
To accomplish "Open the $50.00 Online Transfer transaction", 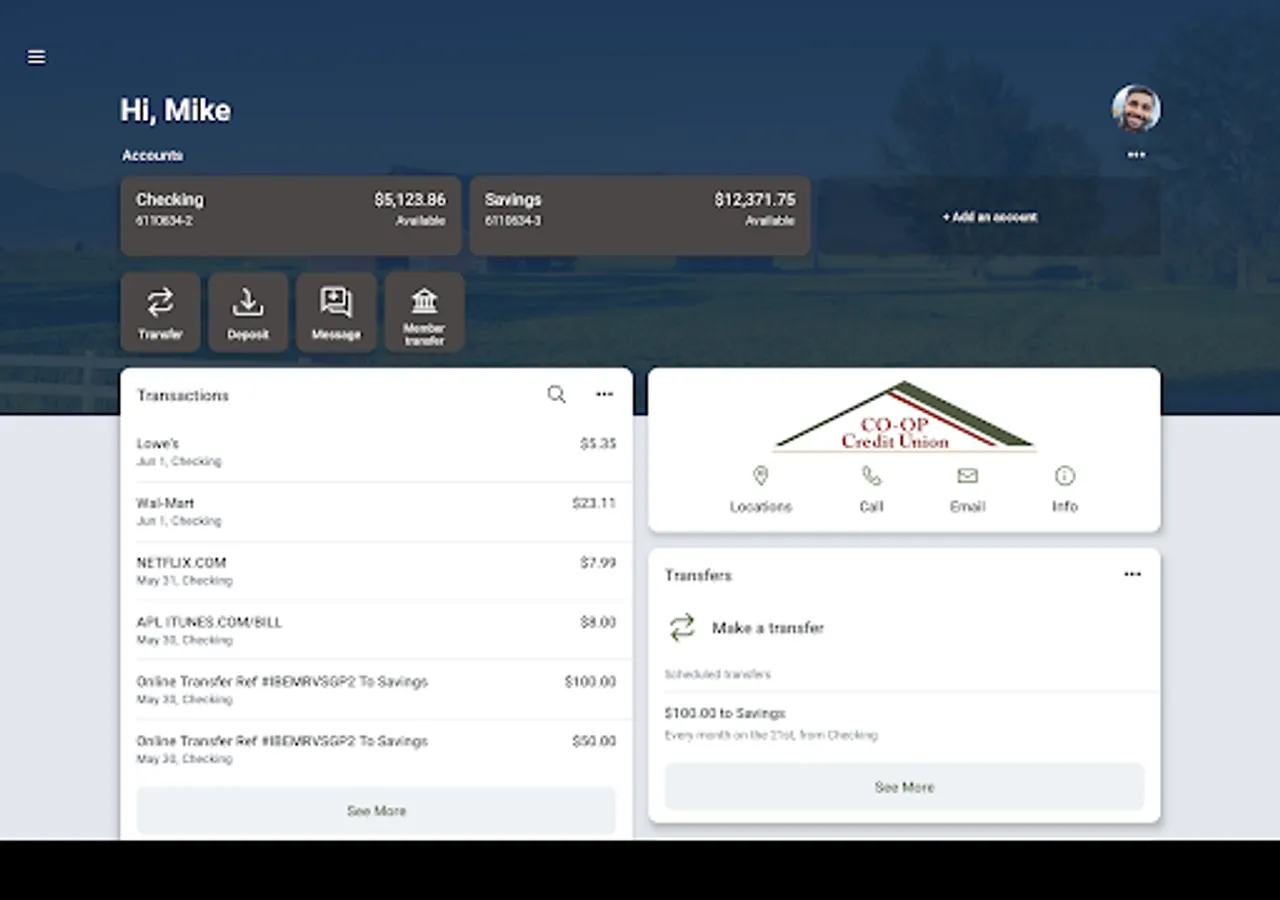I will pos(376,750).
